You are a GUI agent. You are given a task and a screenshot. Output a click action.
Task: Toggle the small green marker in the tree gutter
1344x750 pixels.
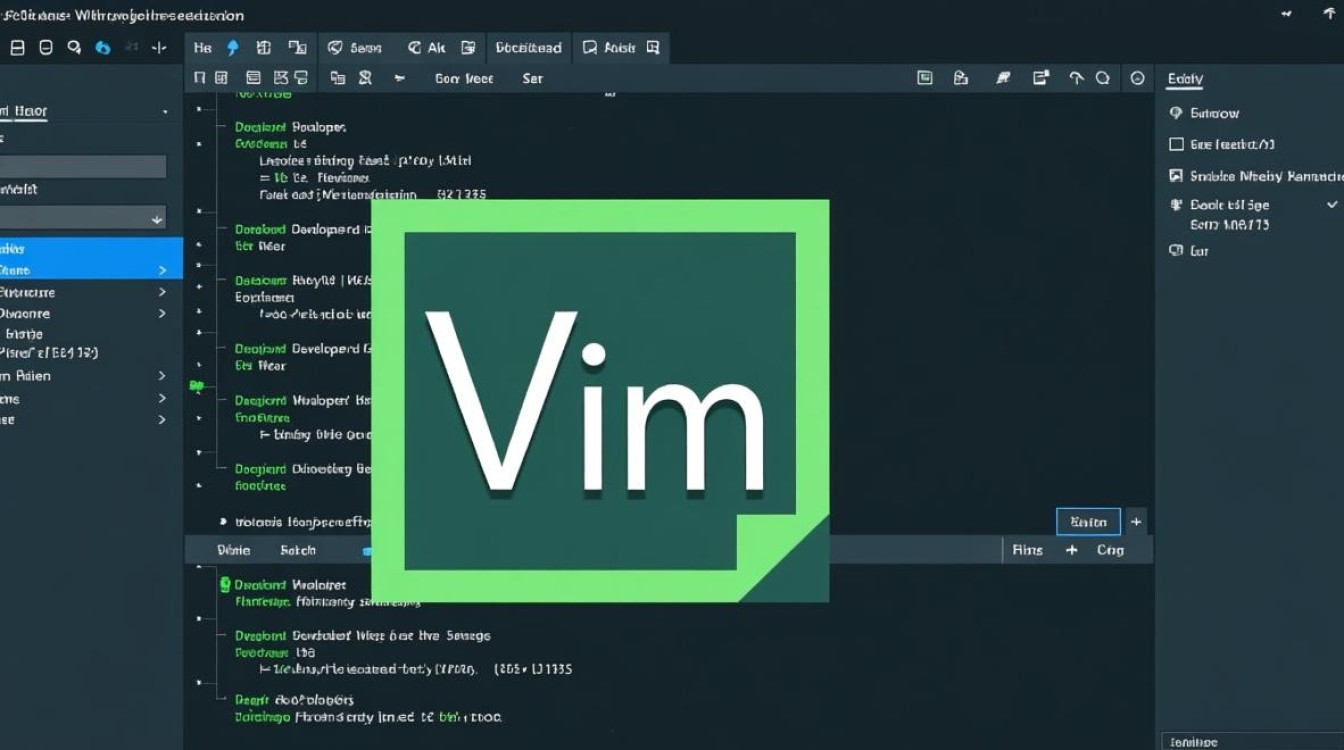point(197,385)
